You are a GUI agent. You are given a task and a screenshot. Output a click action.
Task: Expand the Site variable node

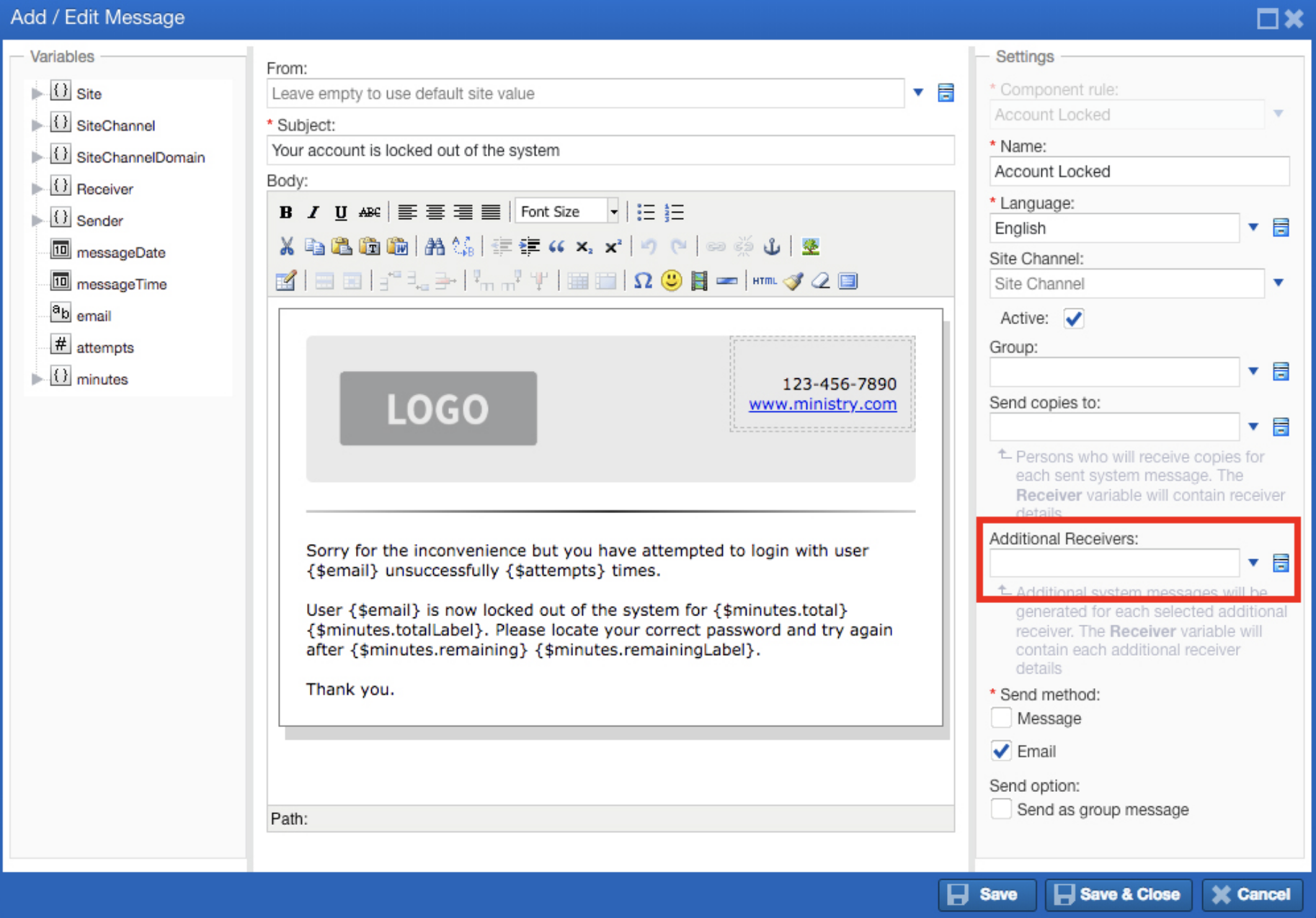pos(36,94)
